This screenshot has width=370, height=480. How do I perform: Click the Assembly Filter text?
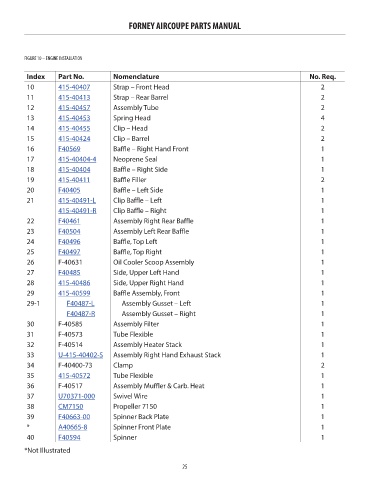[x=136, y=324]
